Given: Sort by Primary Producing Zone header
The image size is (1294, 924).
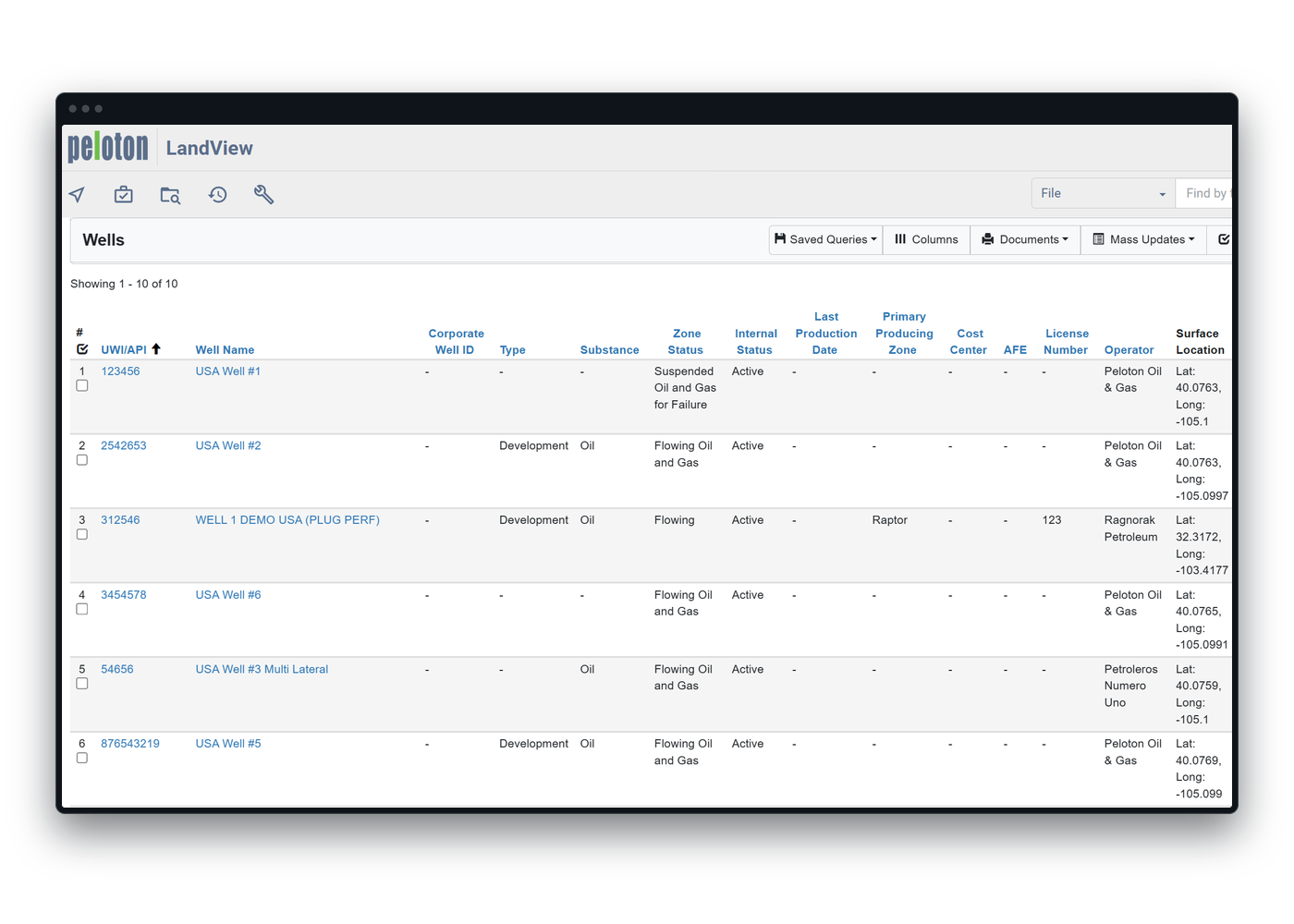Looking at the screenshot, I should [x=904, y=334].
